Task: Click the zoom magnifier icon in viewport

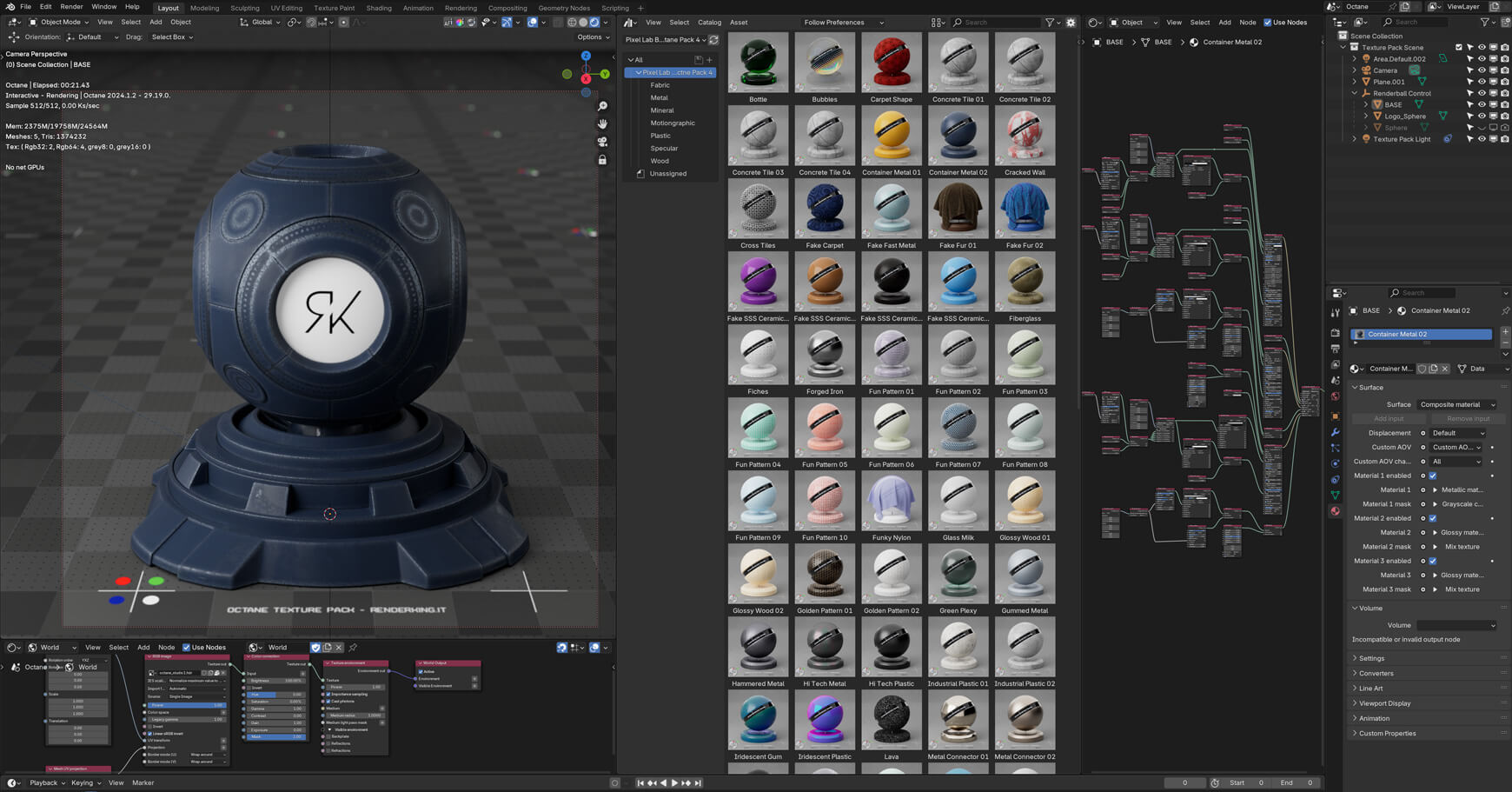Action: point(602,106)
